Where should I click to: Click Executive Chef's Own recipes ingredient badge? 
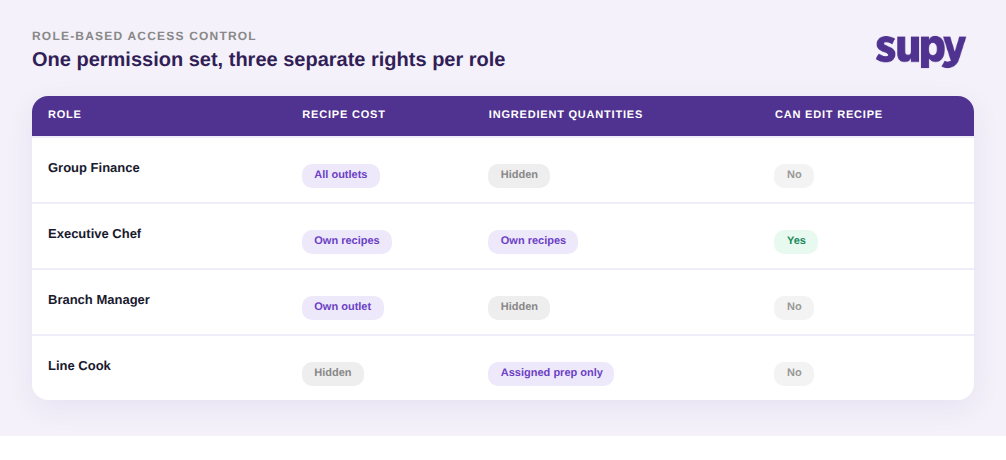tap(533, 241)
